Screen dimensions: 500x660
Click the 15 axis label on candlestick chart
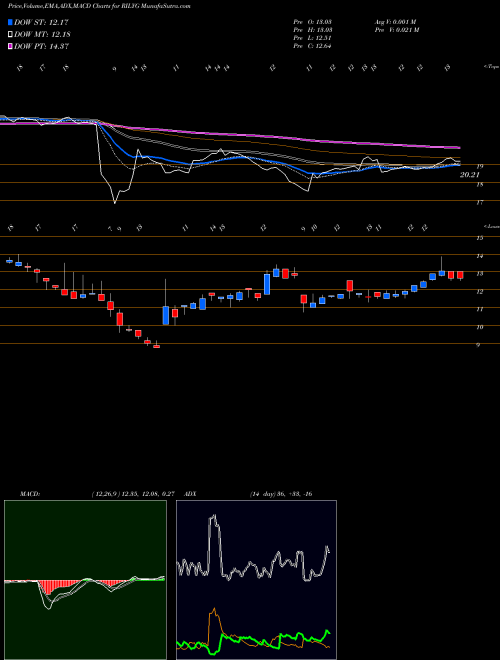click(x=479, y=238)
